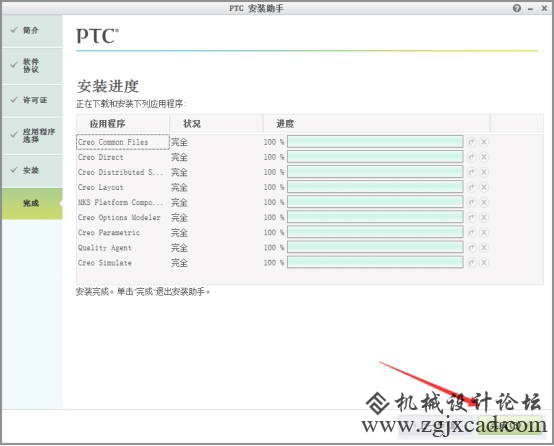
Task: Select the Creo Direct application name
Action: [x=101, y=157]
